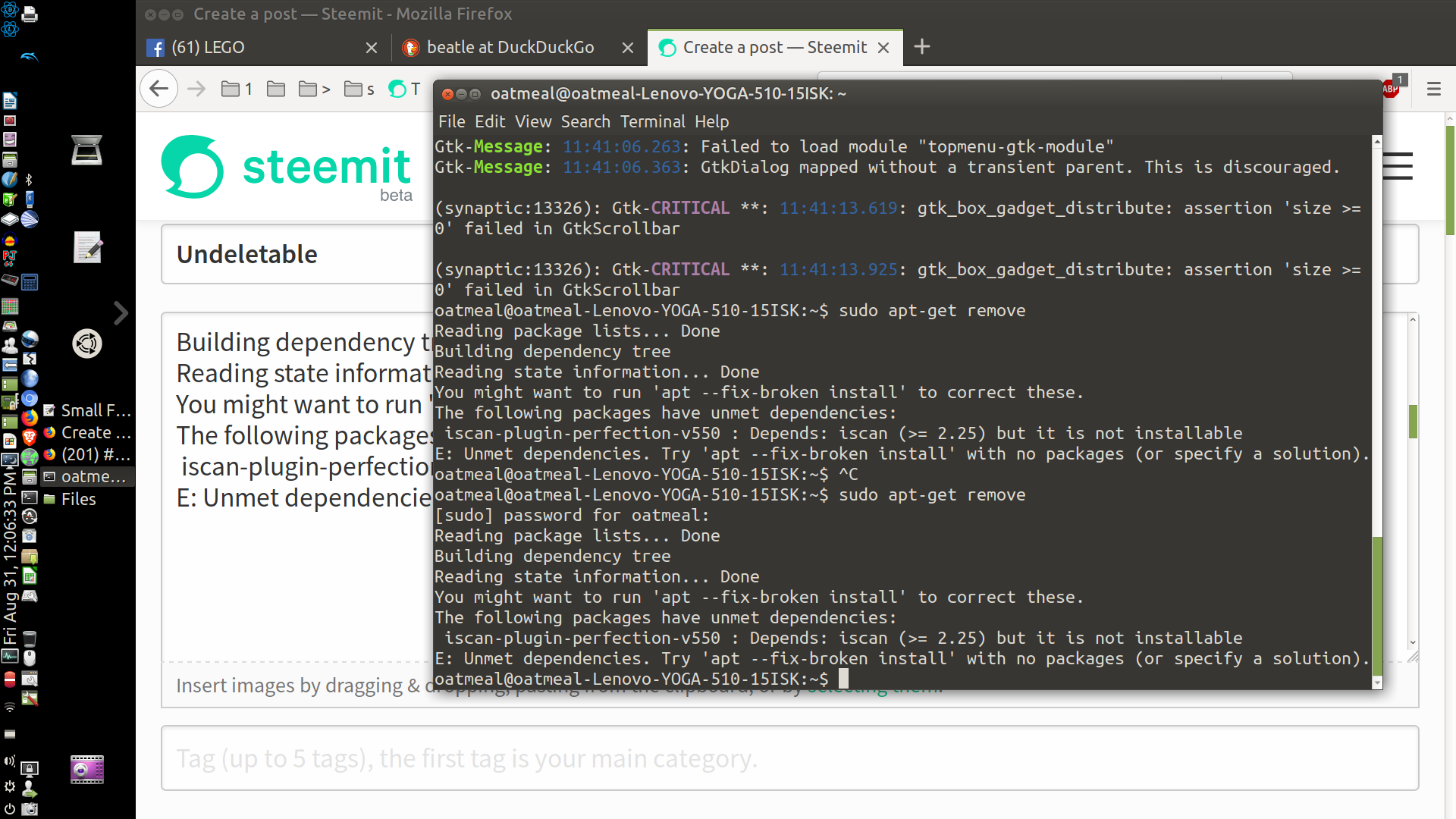Launch Audacity from the panel
Image resolution: width=1456 pixels, height=819 pixels.
(x=10, y=240)
